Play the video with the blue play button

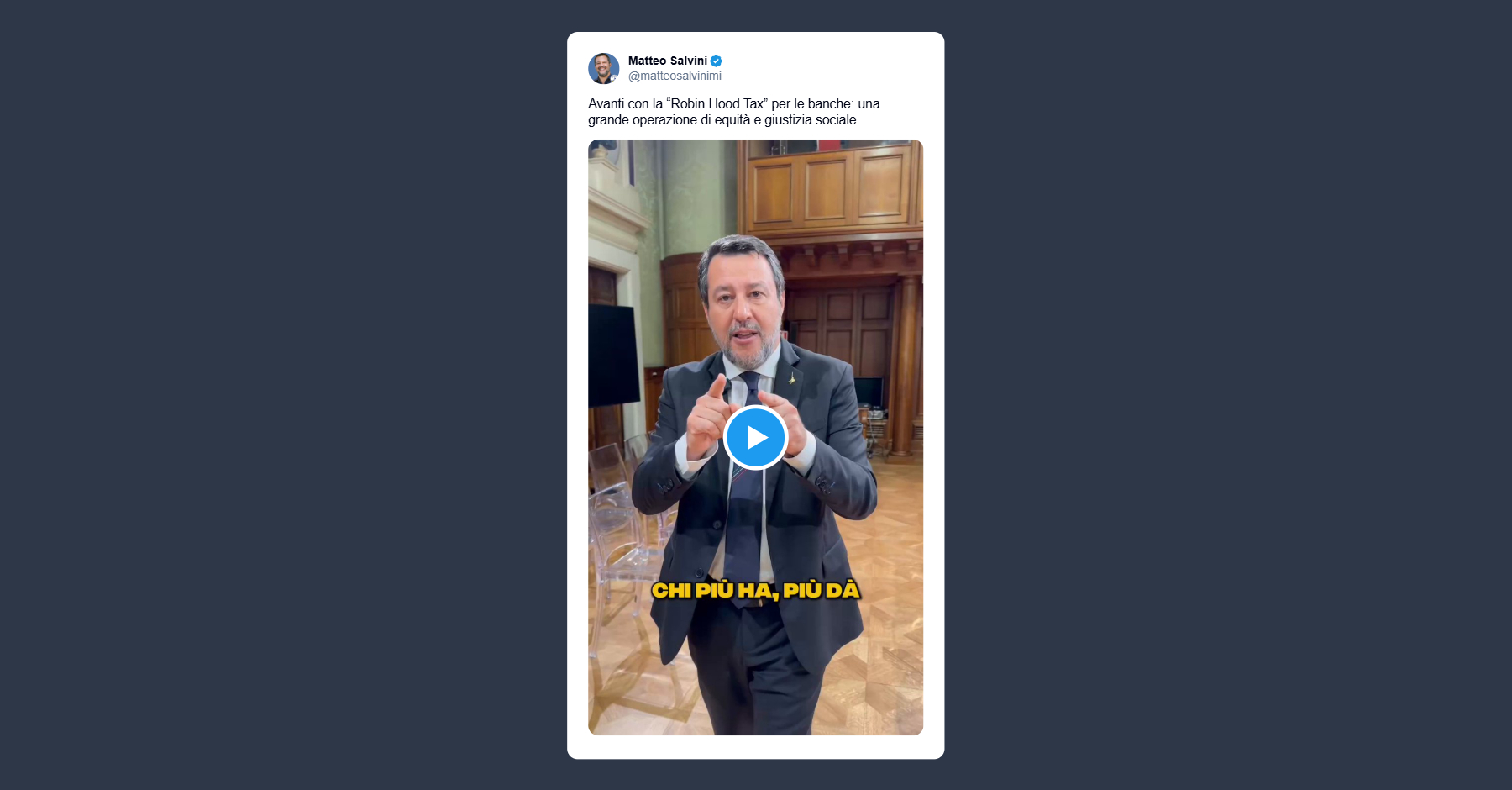(755, 437)
